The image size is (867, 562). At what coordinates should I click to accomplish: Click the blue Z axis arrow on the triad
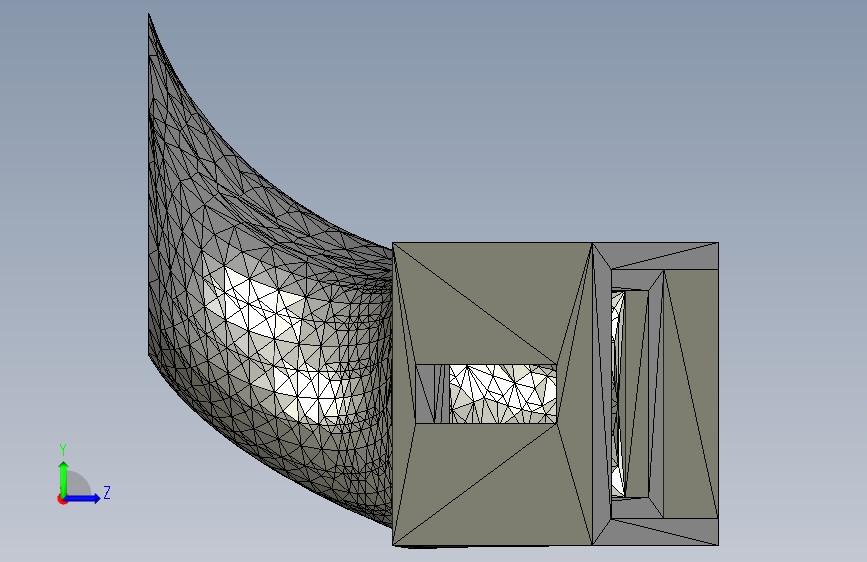[83, 498]
